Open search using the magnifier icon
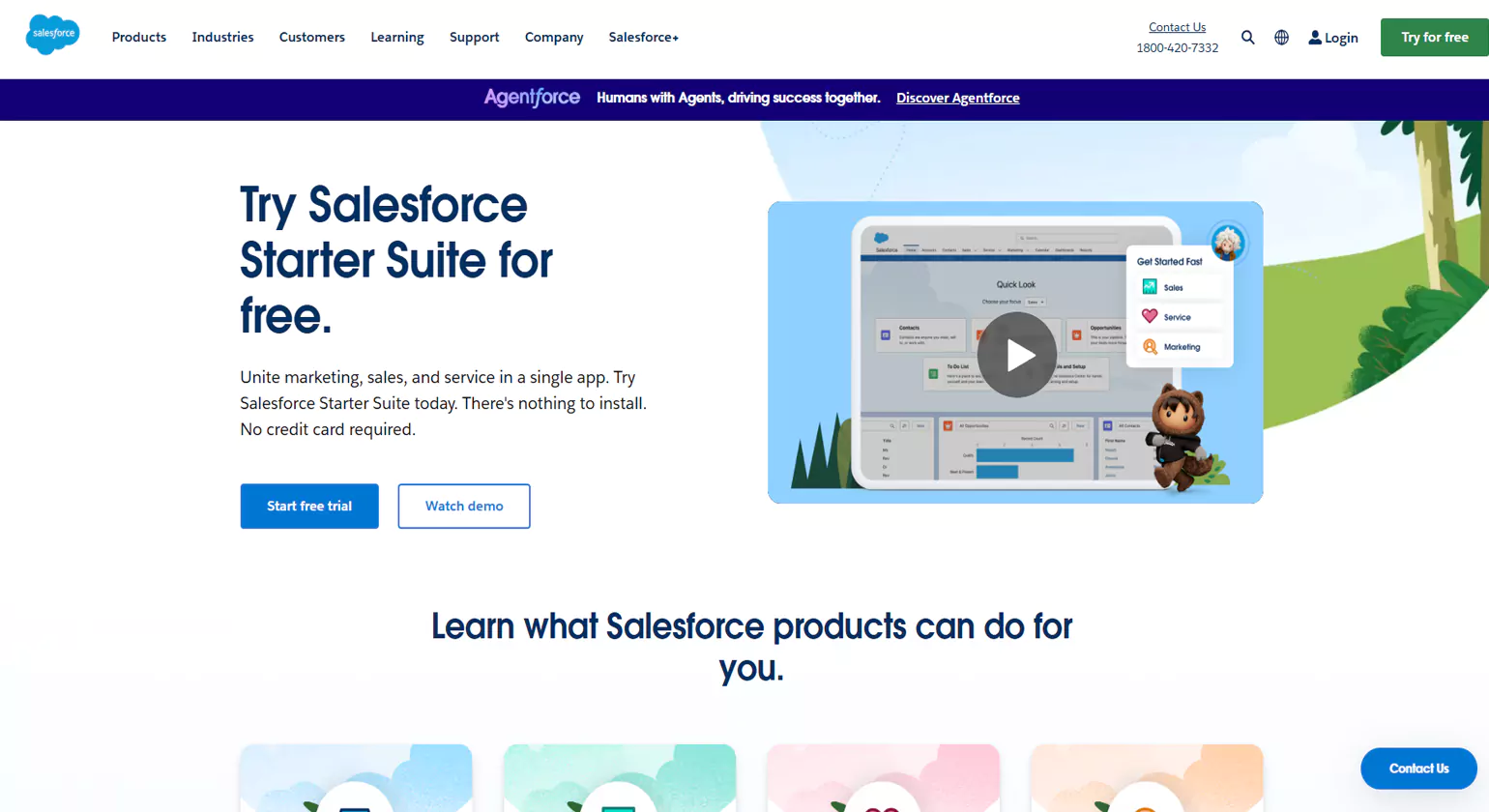 point(1247,37)
